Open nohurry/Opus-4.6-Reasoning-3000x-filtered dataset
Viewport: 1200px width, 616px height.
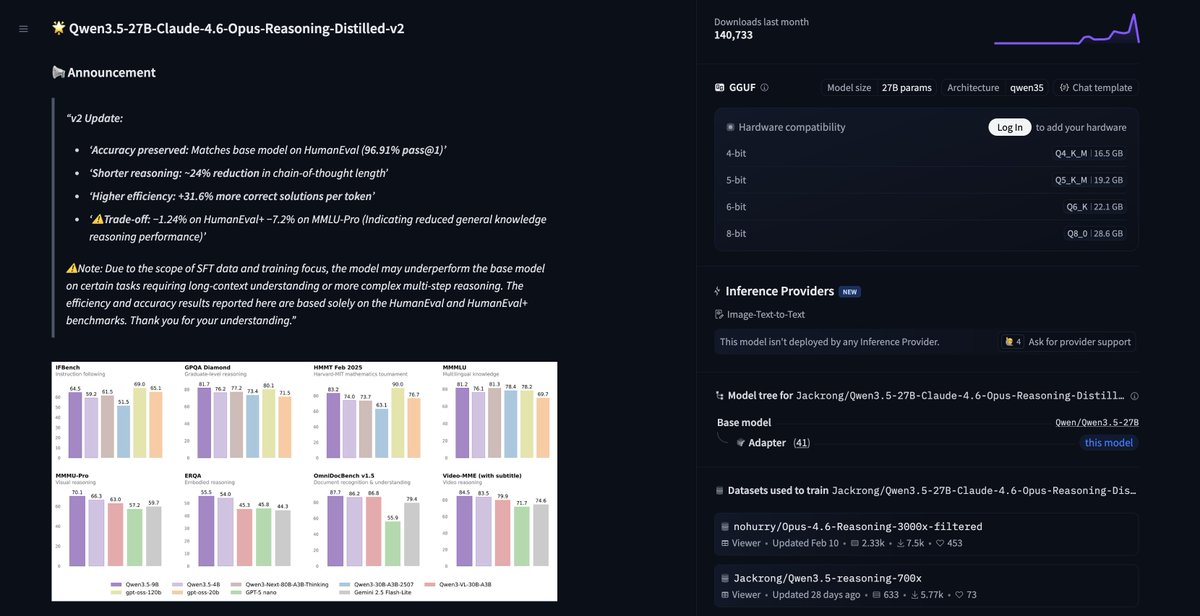tap(928, 534)
